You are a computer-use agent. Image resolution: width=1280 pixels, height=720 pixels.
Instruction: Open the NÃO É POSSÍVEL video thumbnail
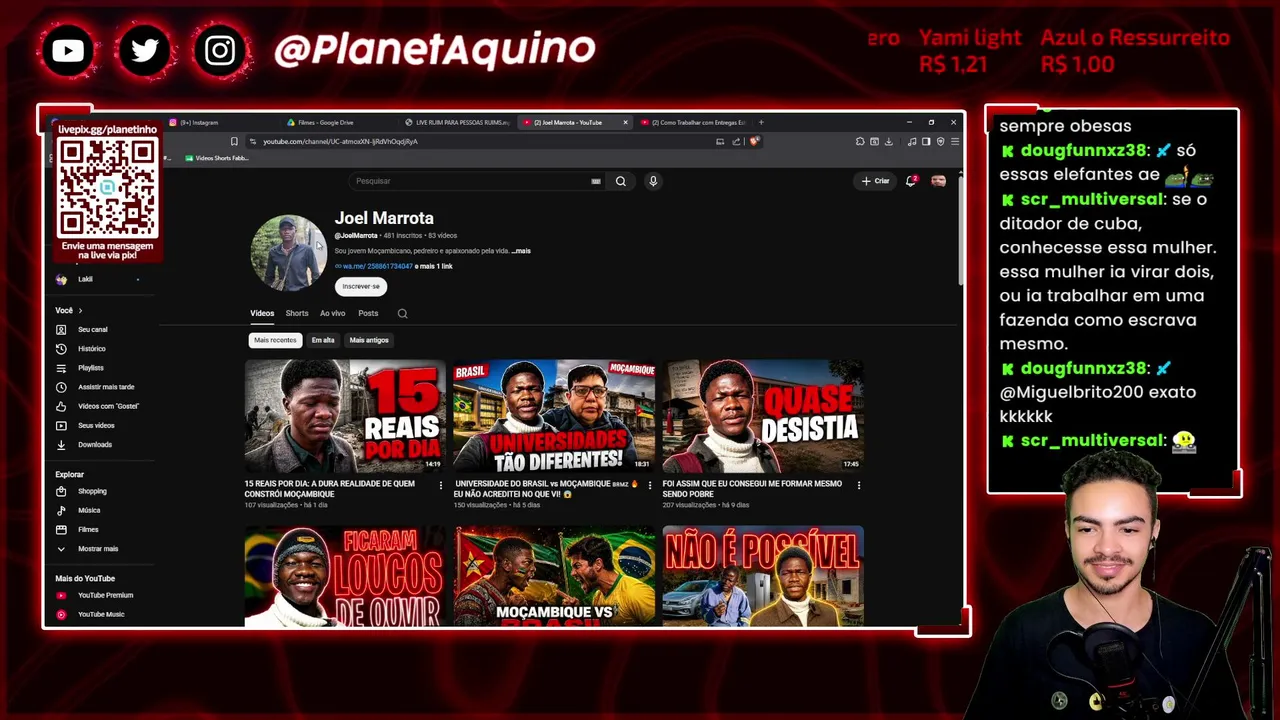tap(763, 577)
